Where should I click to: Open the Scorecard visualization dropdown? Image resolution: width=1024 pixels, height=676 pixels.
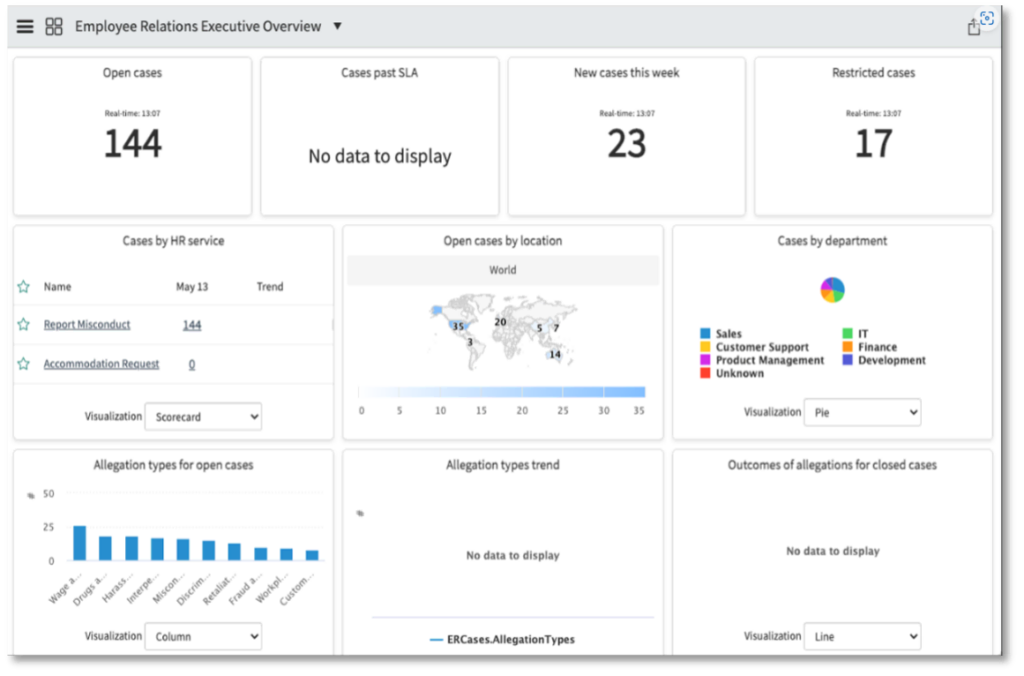[x=203, y=417]
